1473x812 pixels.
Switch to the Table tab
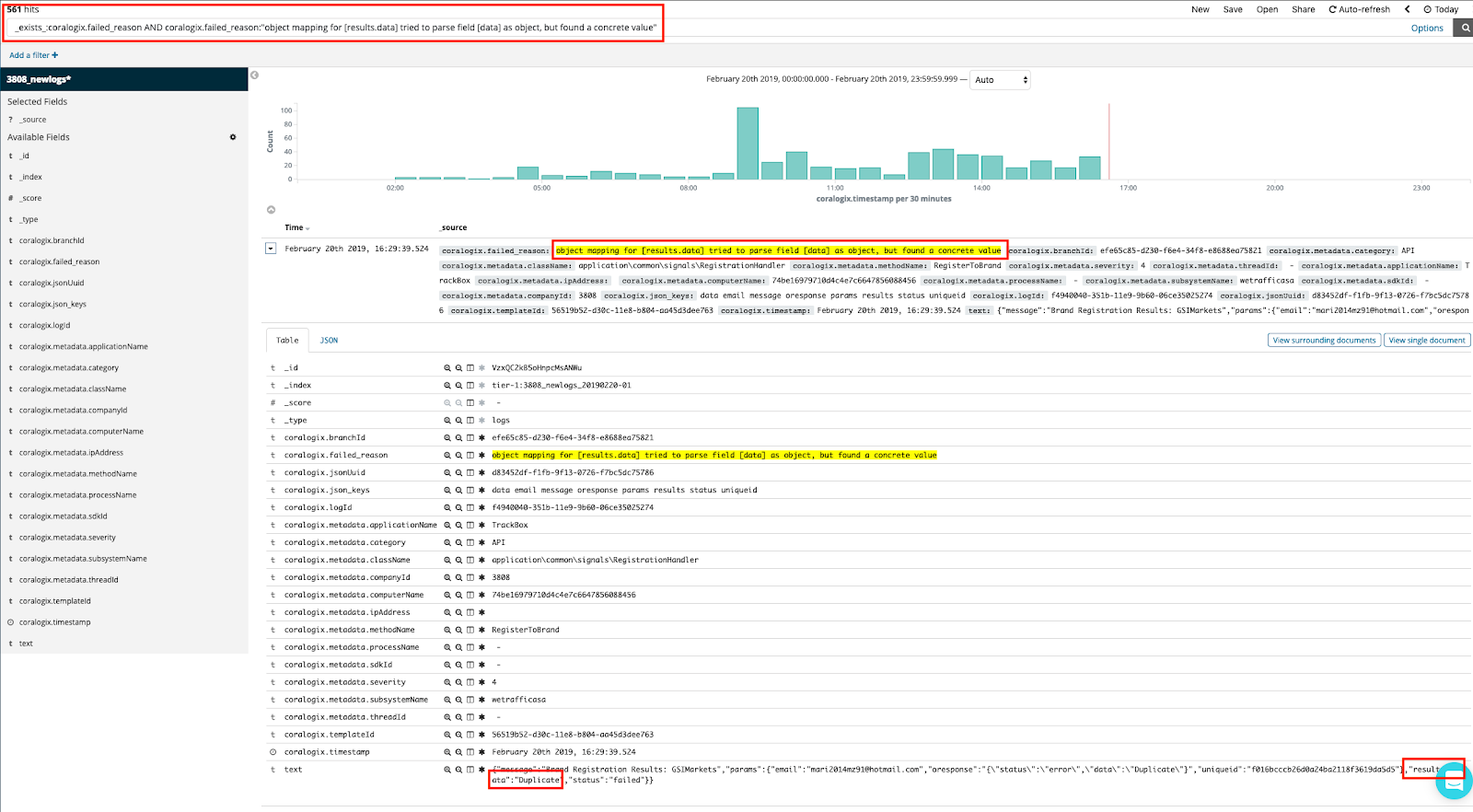(287, 341)
